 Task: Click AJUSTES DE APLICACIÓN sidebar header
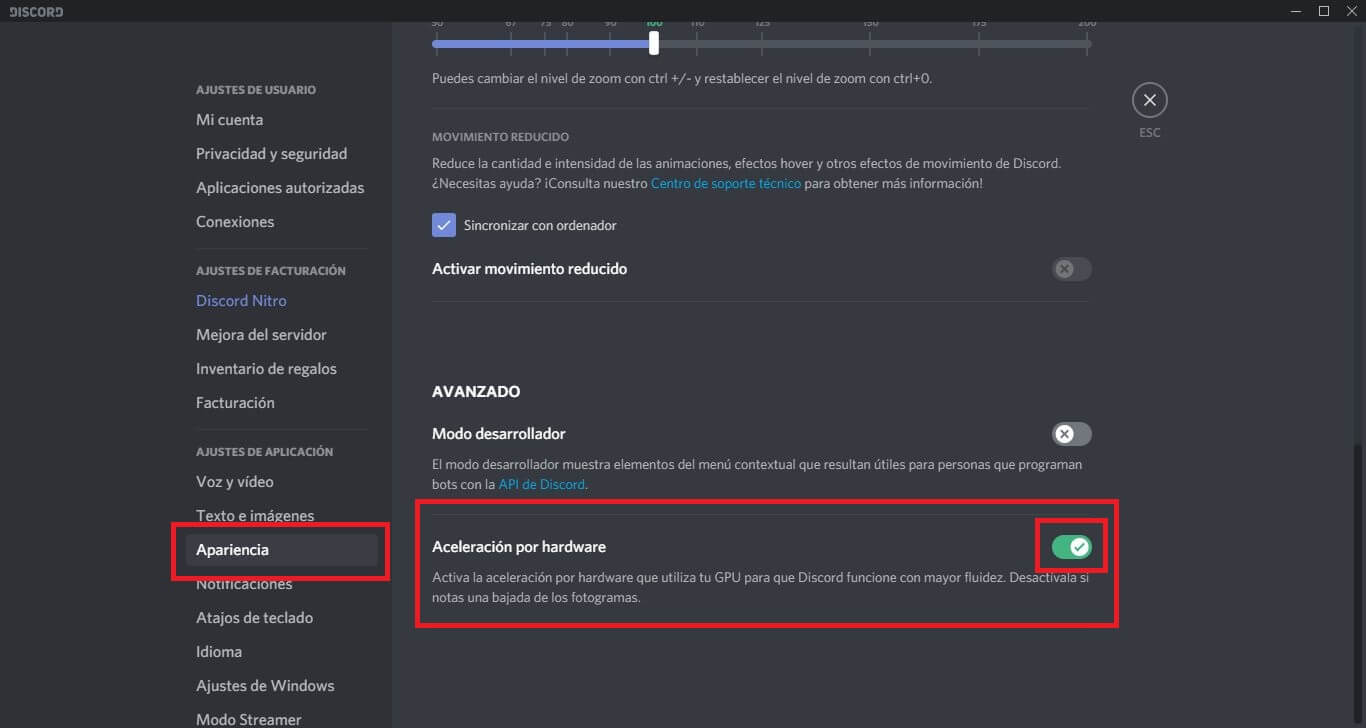[x=265, y=452]
